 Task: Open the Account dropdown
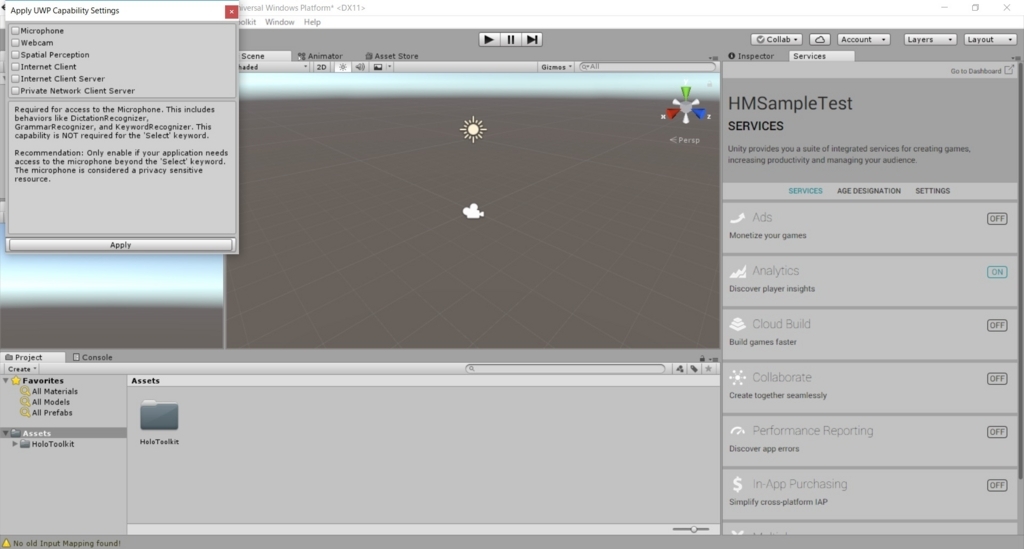863,39
